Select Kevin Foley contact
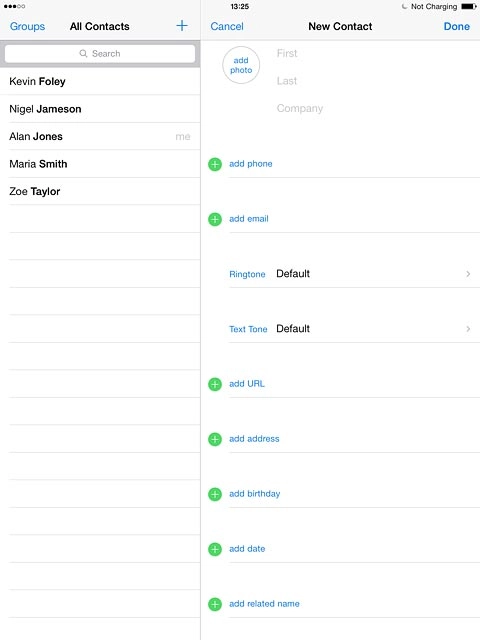Image resolution: width=480 pixels, height=640 pixels. [x=100, y=81]
